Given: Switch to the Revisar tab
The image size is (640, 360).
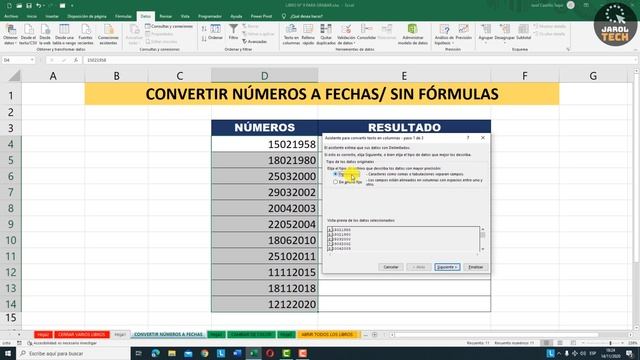Looking at the screenshot, I should point(165,16).
